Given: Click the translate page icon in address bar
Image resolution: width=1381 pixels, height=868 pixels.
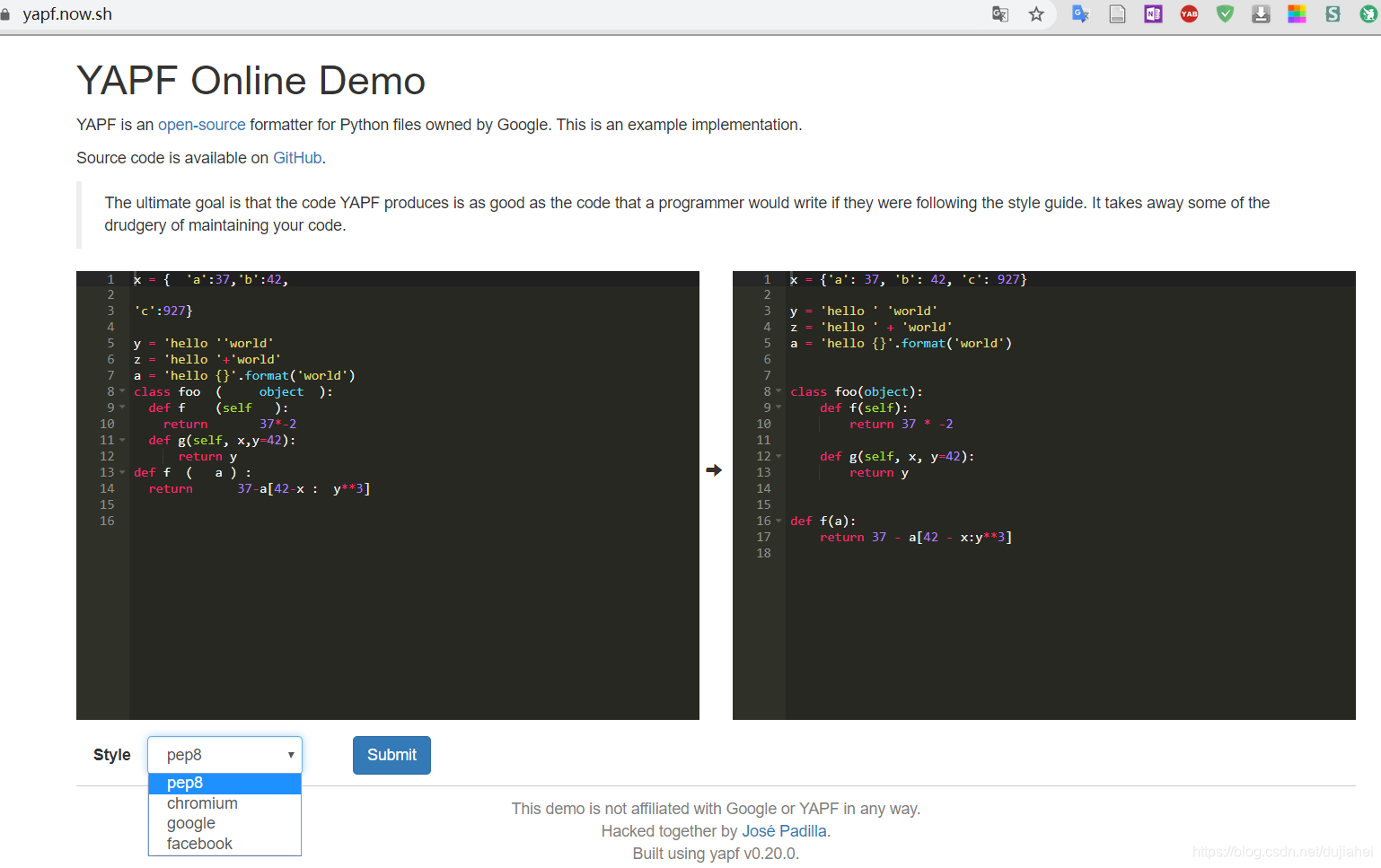Looking at the screenshot, I should coord(1000,13).
